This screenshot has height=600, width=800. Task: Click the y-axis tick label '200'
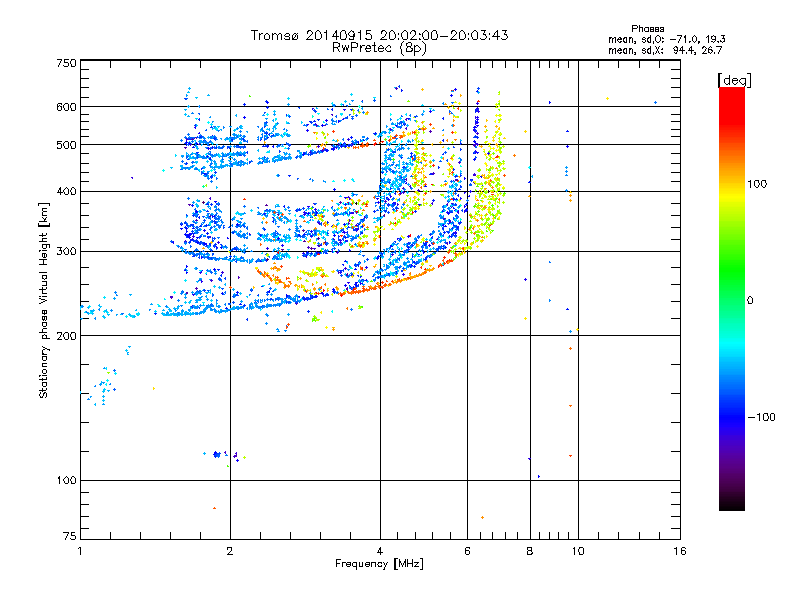coord(66,336)
